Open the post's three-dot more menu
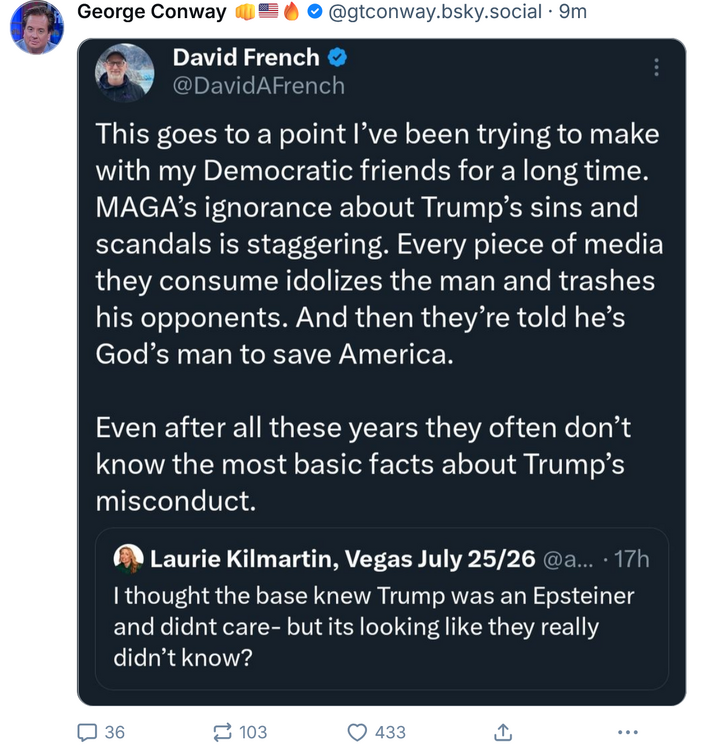This screenshot has height=750, width=714. tap(627, 732)
